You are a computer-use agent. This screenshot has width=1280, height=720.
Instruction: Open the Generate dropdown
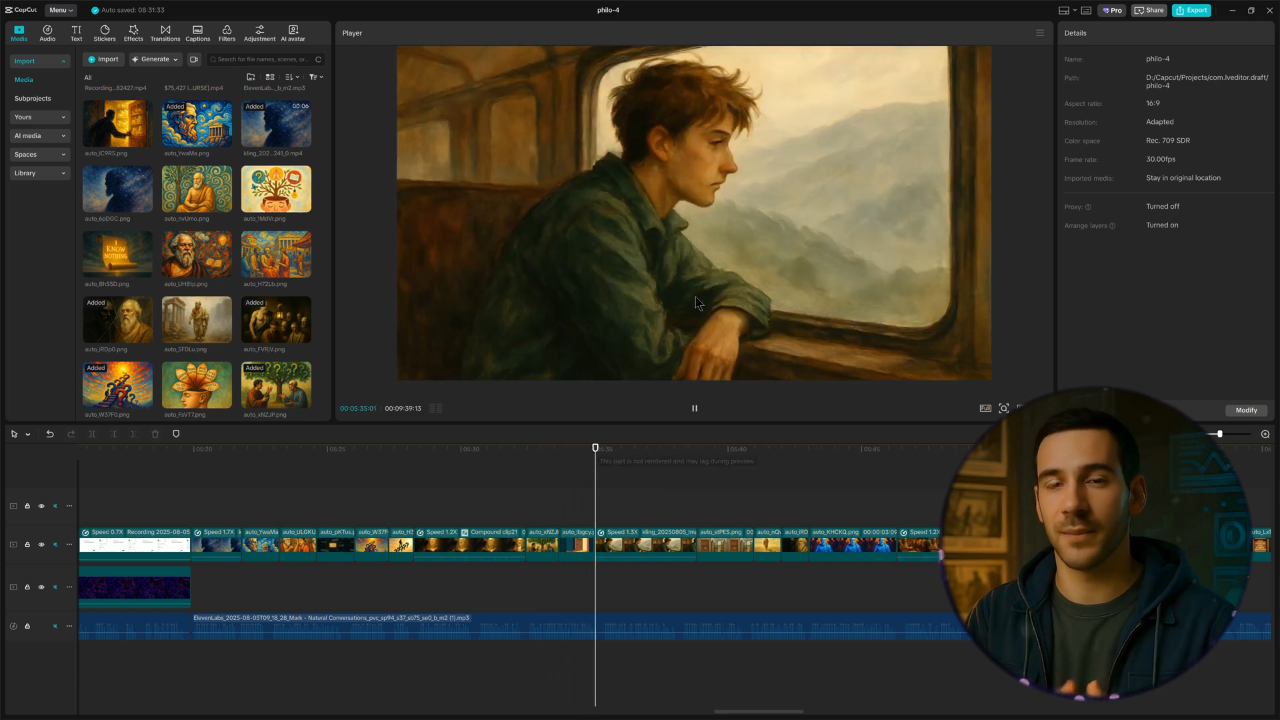point(155,59)
